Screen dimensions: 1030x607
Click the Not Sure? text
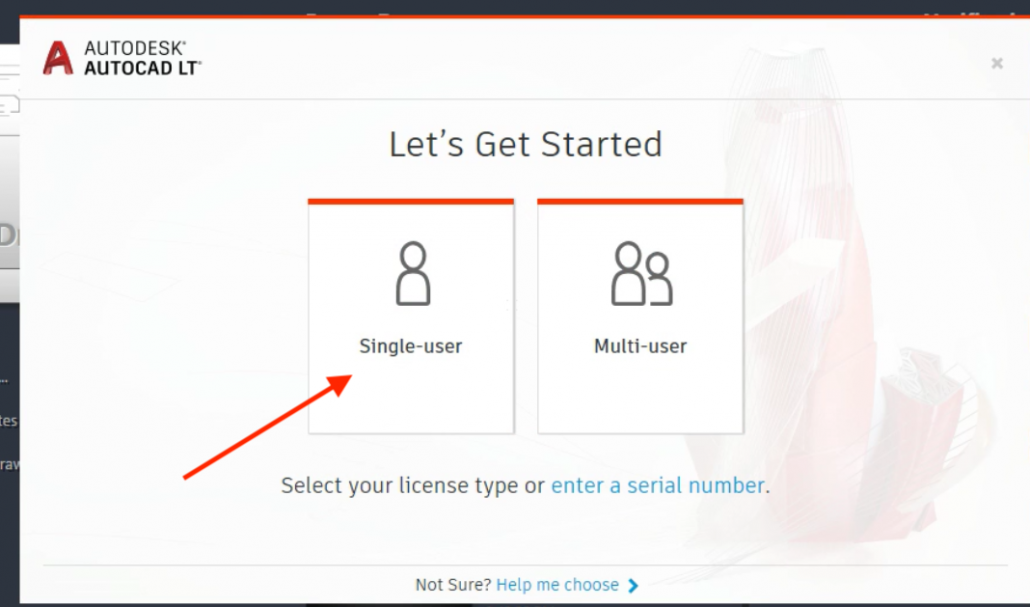(453, 585)
